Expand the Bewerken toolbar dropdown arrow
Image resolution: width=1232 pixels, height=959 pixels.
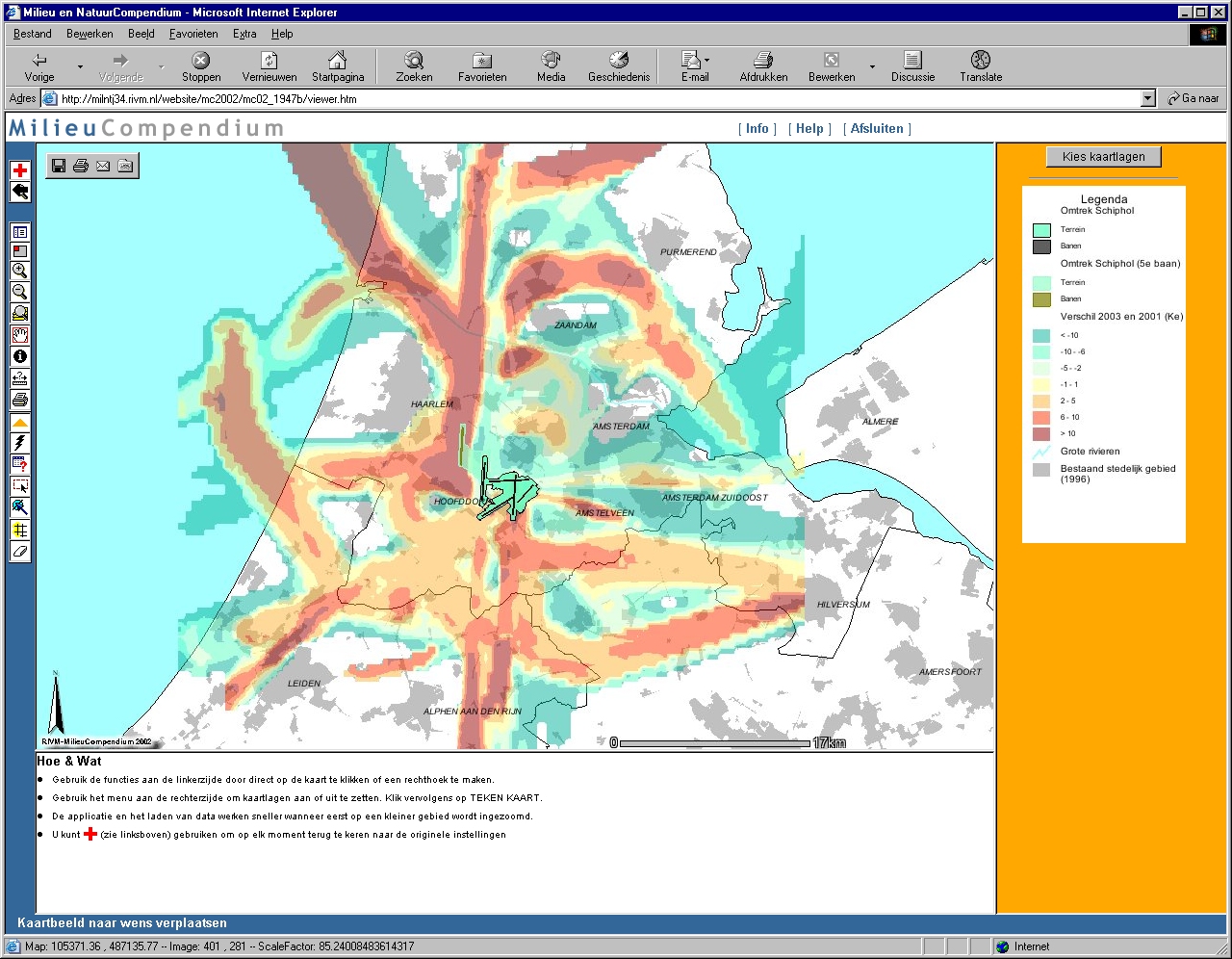tap(872, 67)
